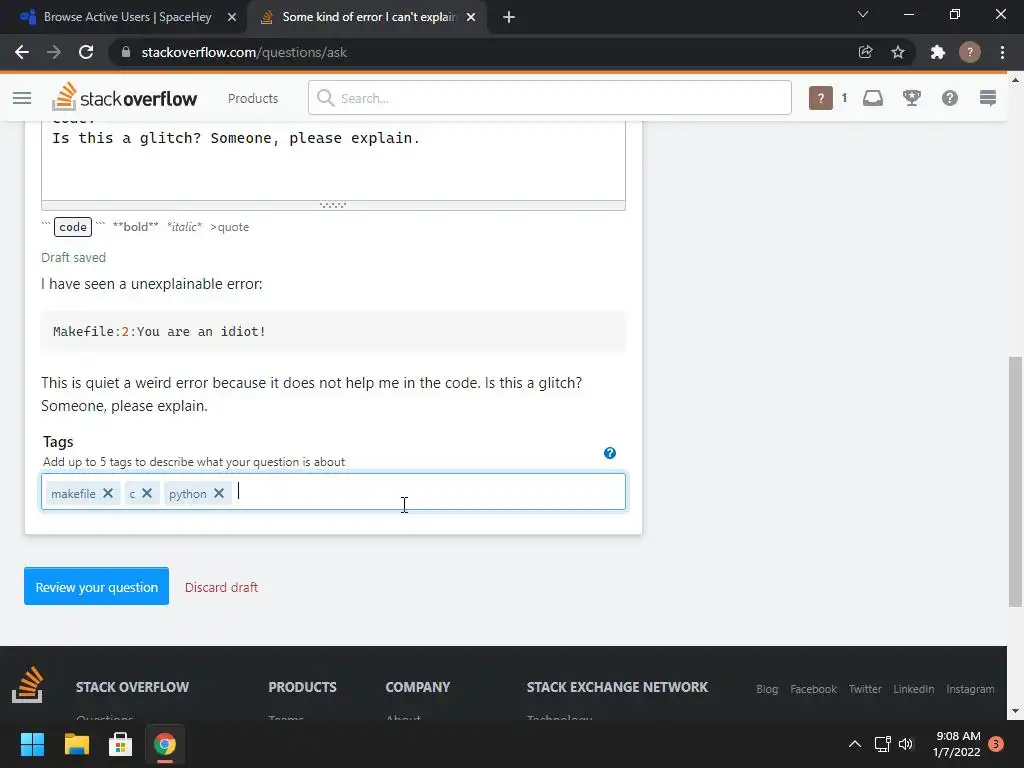Open the user profile avatar in header
This screenshot has width=1024, height=768.
[820, 98]
